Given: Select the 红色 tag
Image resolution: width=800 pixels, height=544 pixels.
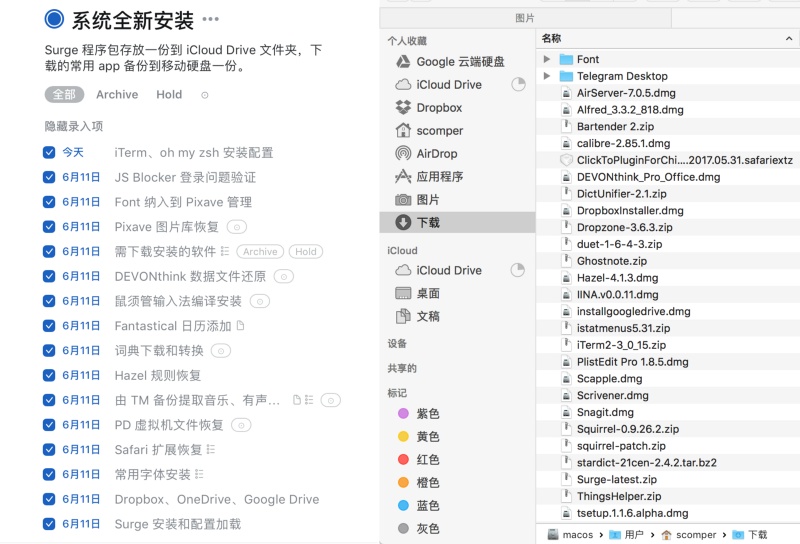Looking at the screenshot, I should point(418,459).
